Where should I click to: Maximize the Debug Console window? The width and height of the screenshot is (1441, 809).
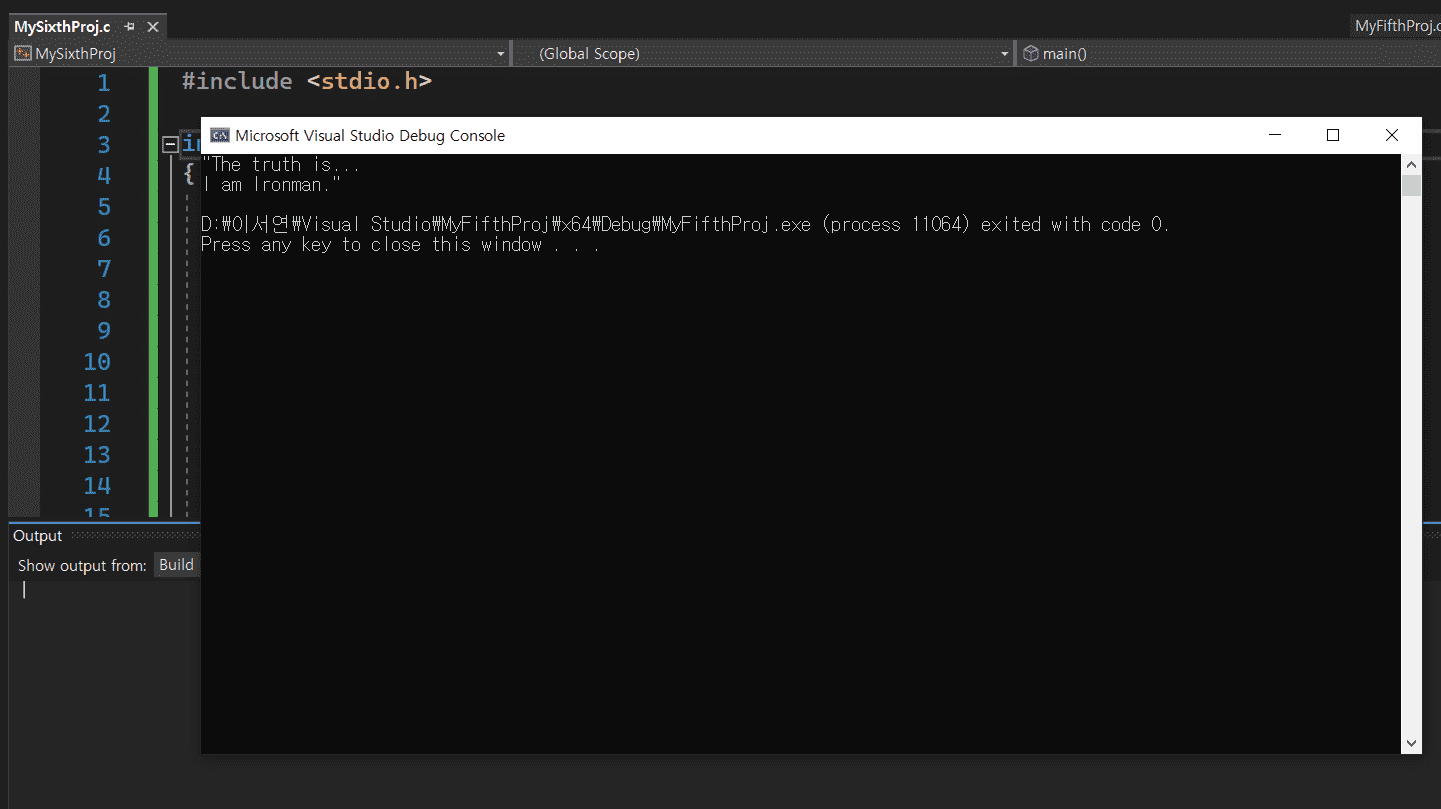click(x=1332, y=136)
